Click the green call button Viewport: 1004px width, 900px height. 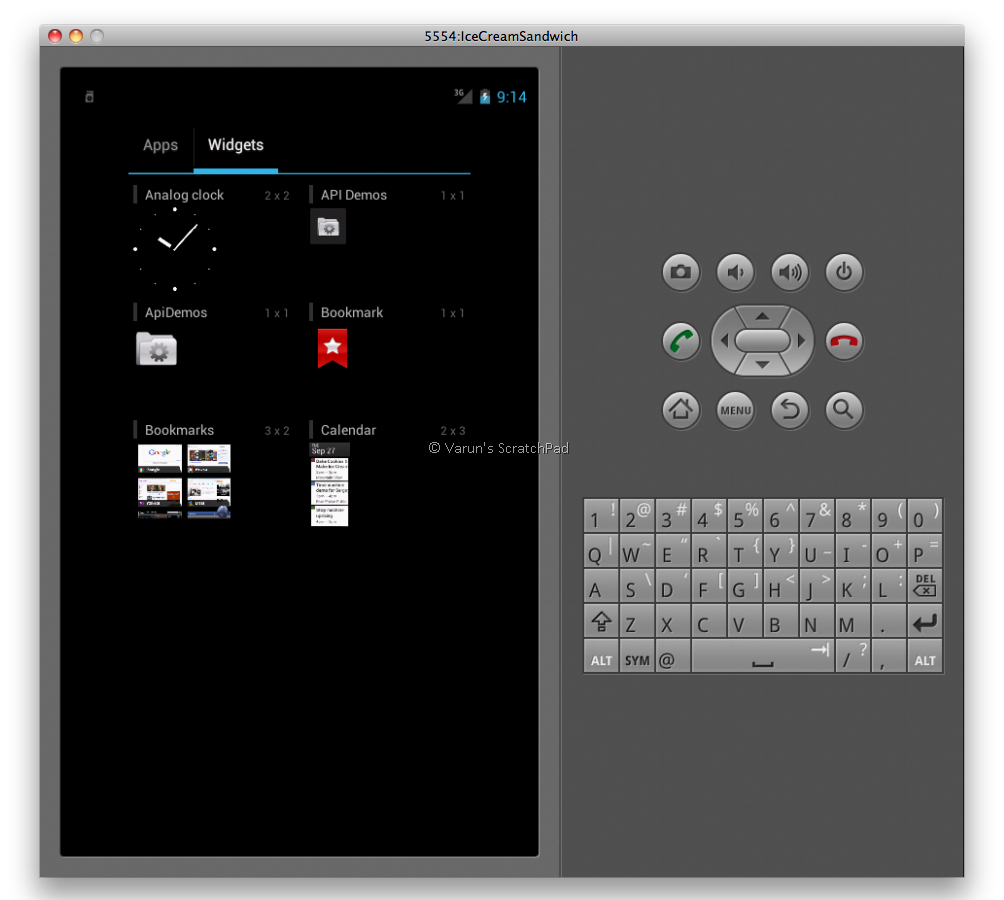(681, 341)
